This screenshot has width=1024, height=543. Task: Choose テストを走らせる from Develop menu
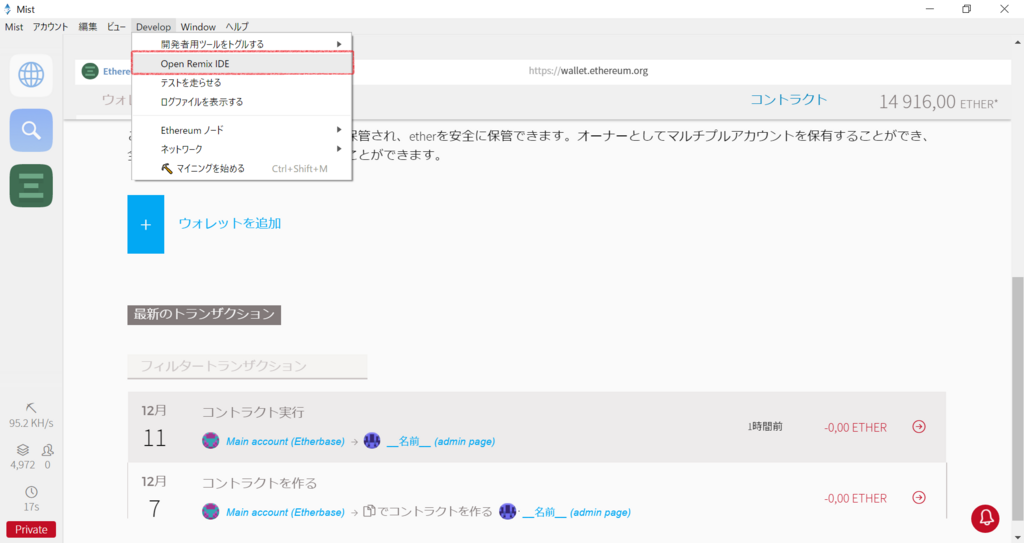[x=242, y=83]
